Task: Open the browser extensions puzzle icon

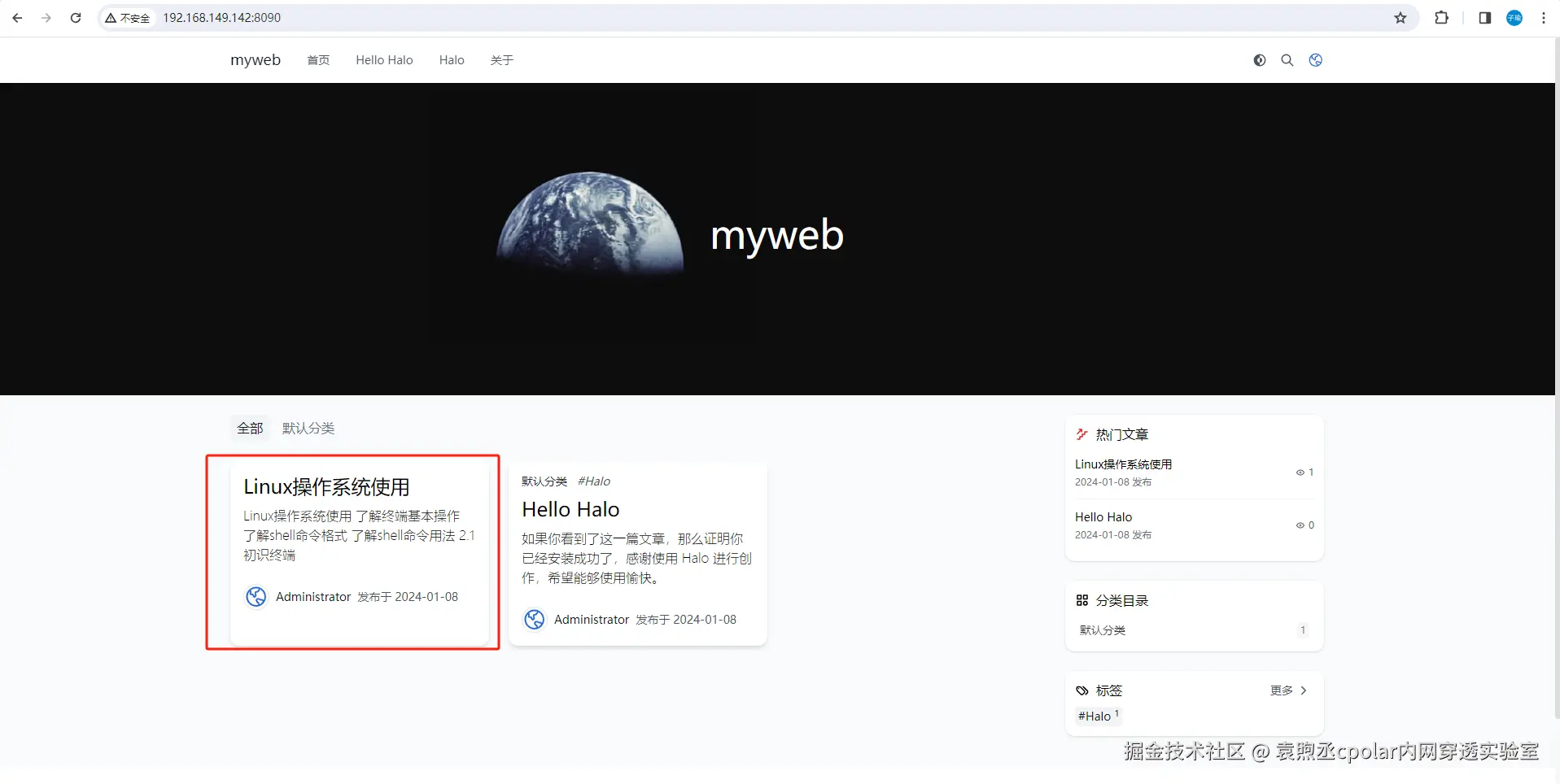Action: pos(1441,18)
